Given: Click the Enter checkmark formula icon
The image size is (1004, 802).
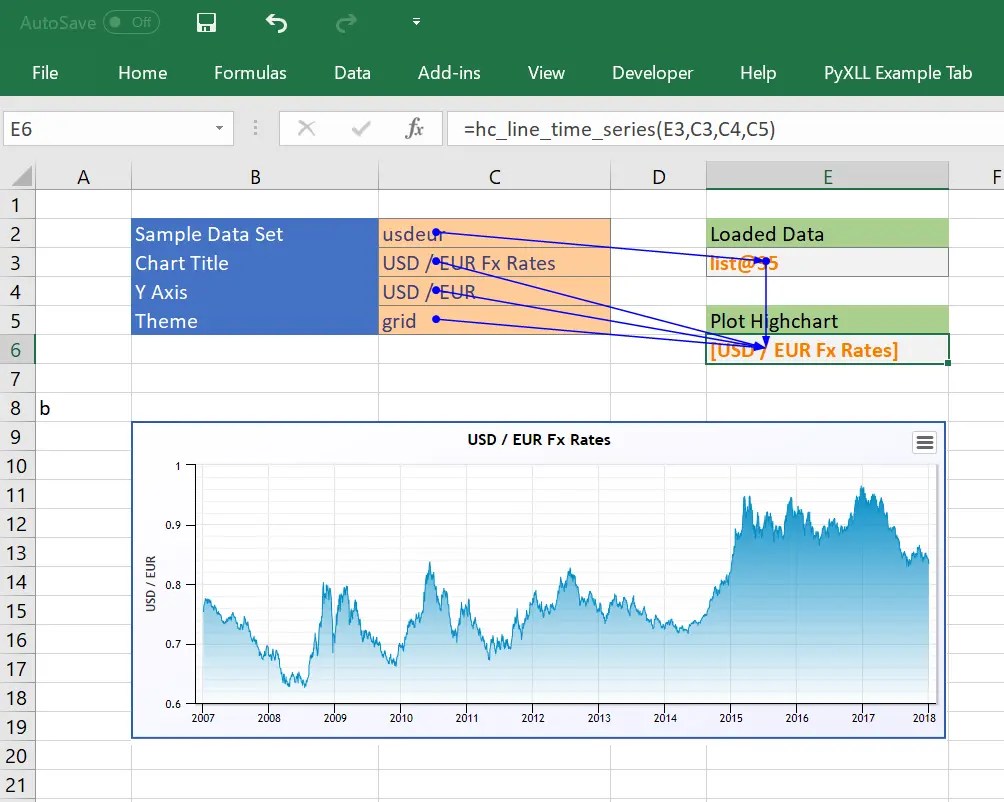Looking at the screenshot, I should point(361,129).
